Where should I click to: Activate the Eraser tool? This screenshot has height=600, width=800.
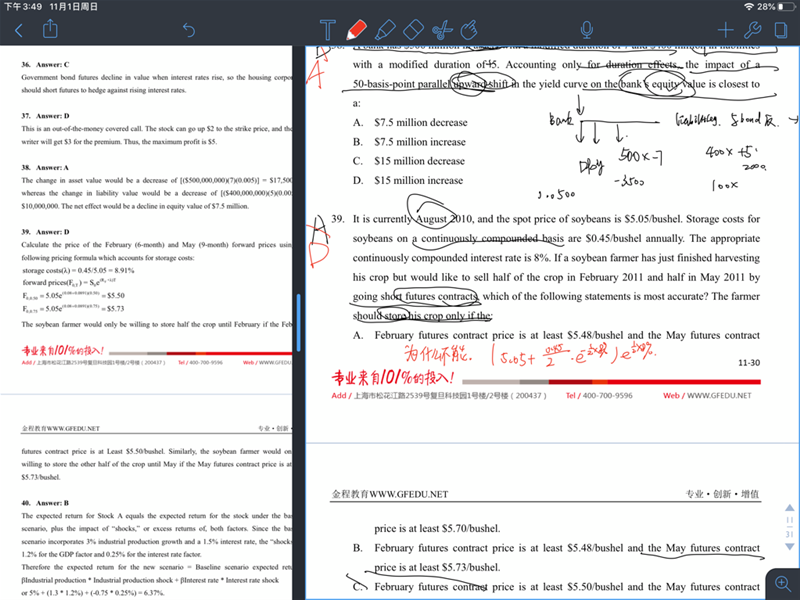pos(414,30)
